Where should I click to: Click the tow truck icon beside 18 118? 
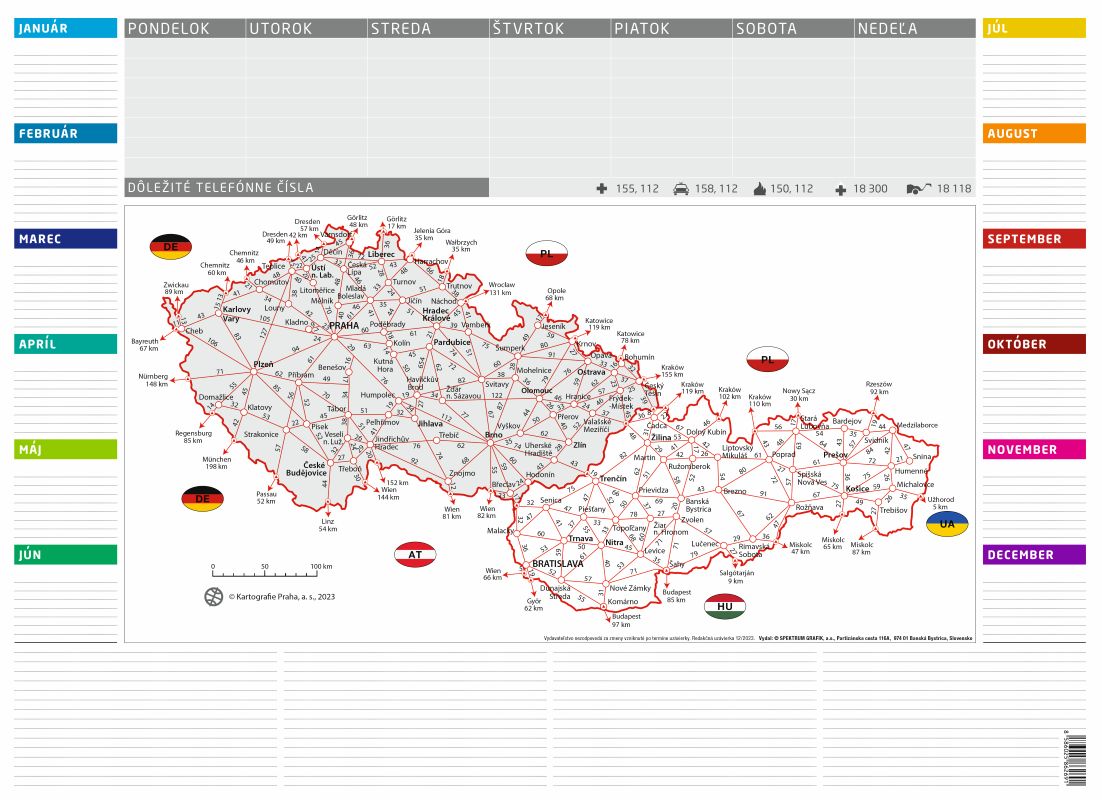coord(918,188)
